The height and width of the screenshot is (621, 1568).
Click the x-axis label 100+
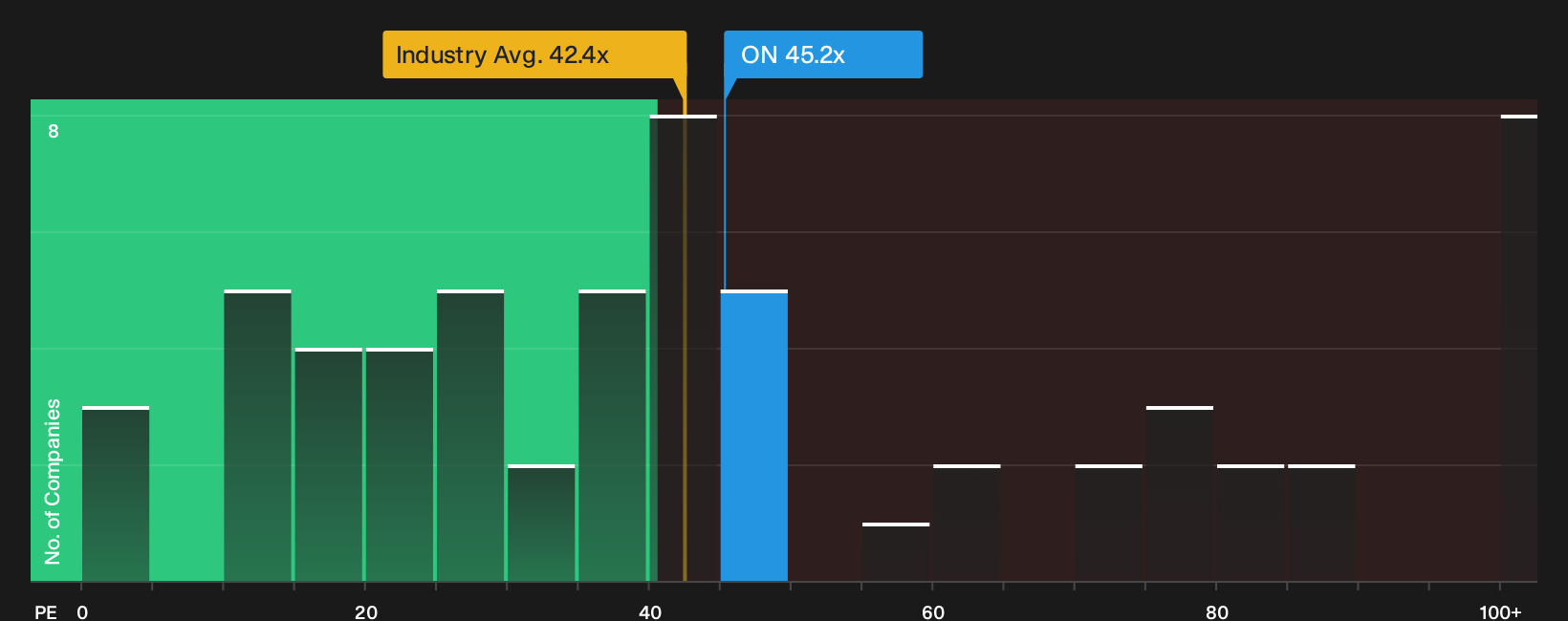(1500, 611)
